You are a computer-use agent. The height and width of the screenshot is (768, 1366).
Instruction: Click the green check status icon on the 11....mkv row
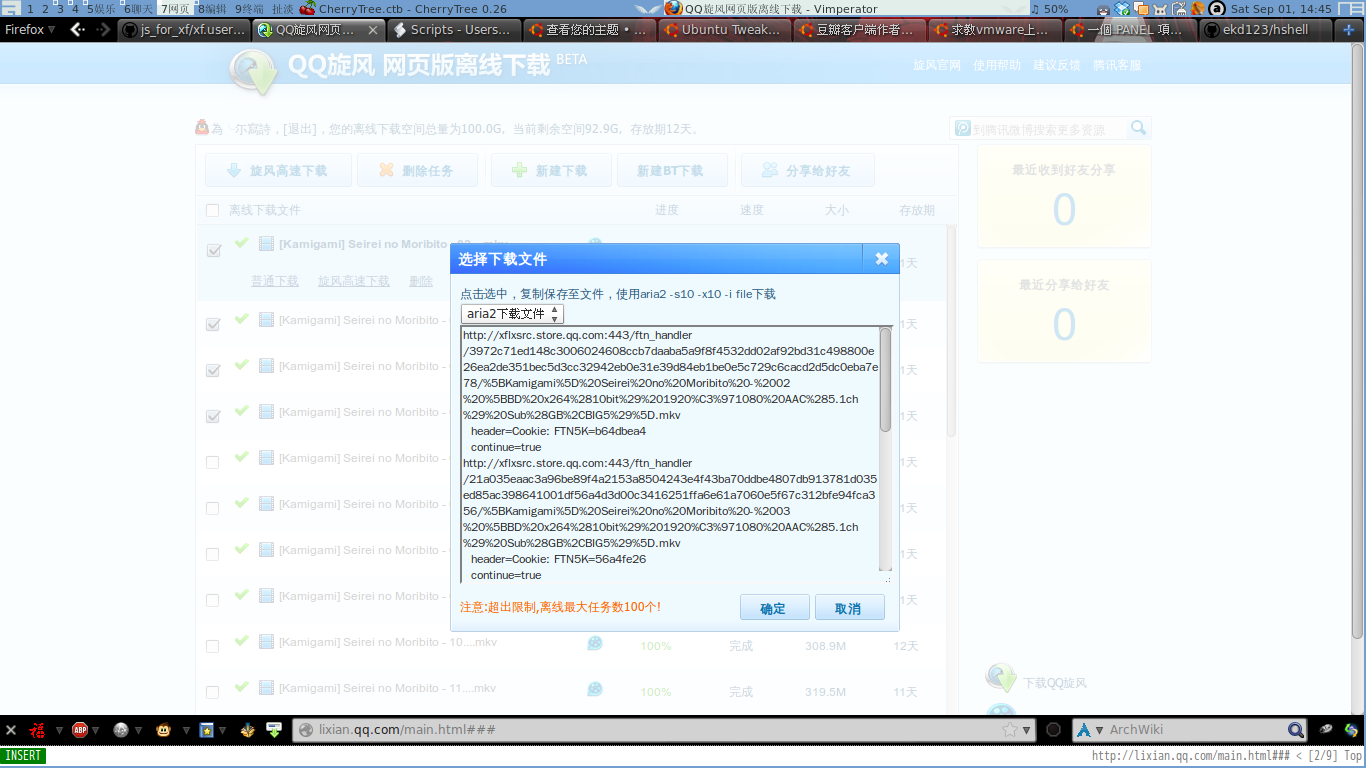tap(241, 686)
